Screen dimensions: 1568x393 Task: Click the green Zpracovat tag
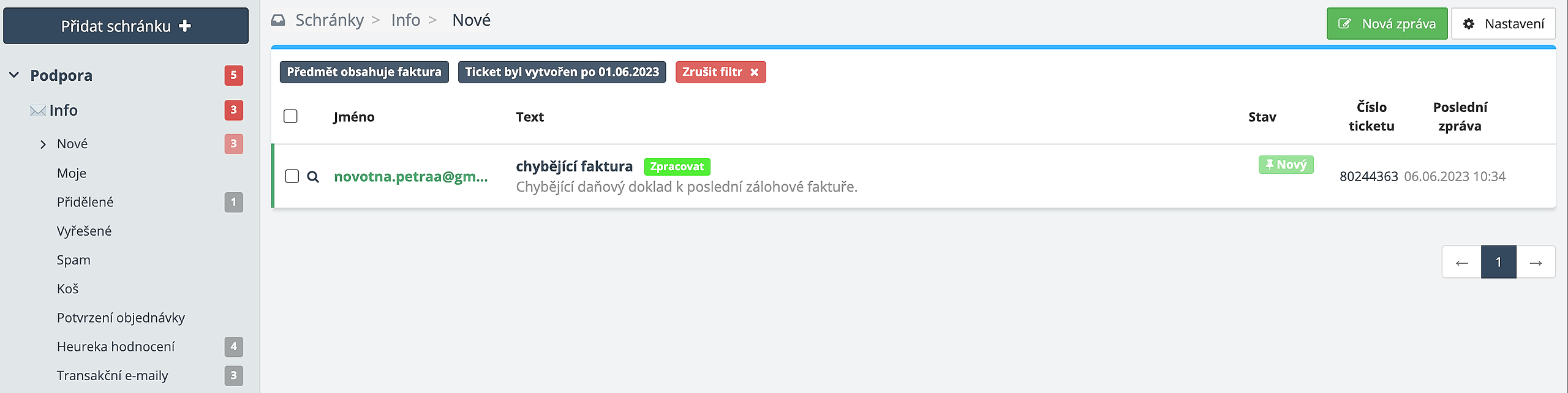(x=677, y=167)
